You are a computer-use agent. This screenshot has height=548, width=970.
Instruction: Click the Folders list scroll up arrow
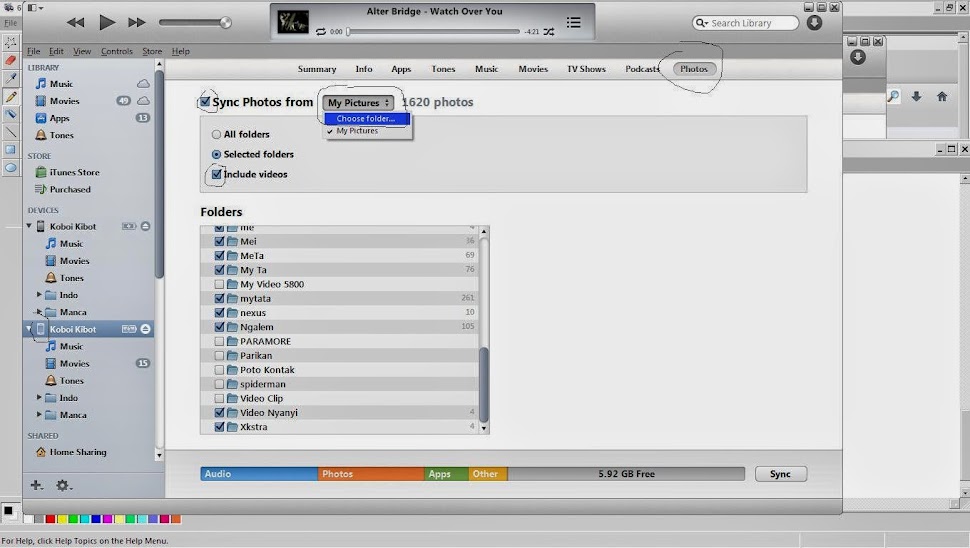(484, 231)
